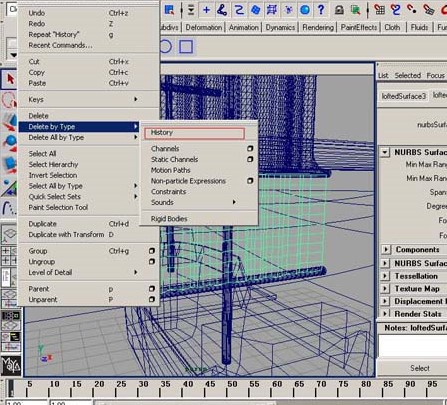Choose the Lasso selection tool
This screenshot has width=447, height=405.
click(x=9, y=100)
